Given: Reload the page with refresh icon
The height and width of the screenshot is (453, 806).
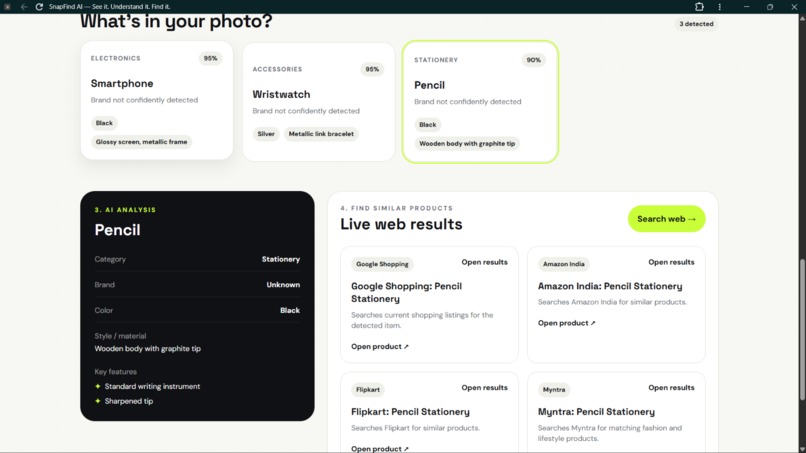Looking at the screenshot, I should (x=39, y=7).
